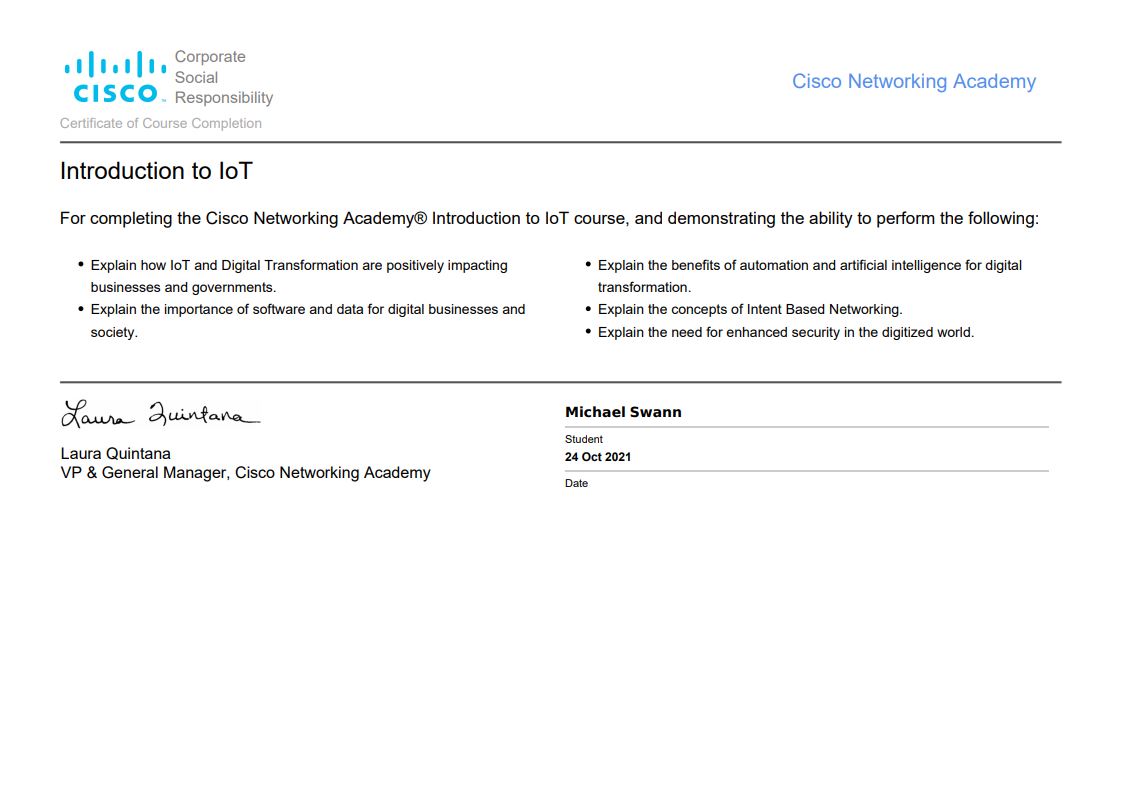Click the bullet beside enhanced security item
Viewport: 1122px width, 792px height.
pyautogui.click(x=590, y=330)
